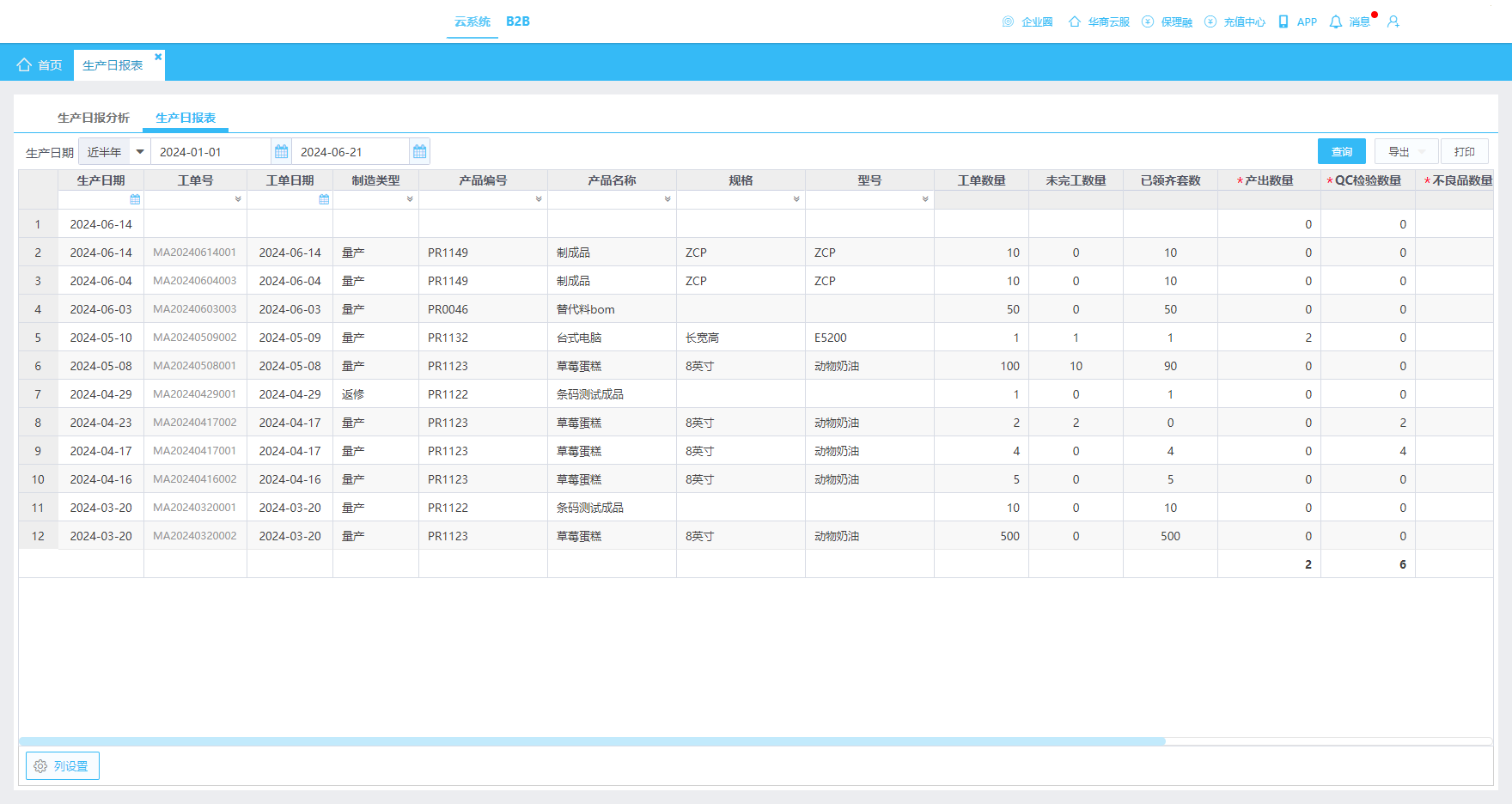Open work order MA20240509002
The width and height of the screenshot is (1512, 804).
coord(195,338)
